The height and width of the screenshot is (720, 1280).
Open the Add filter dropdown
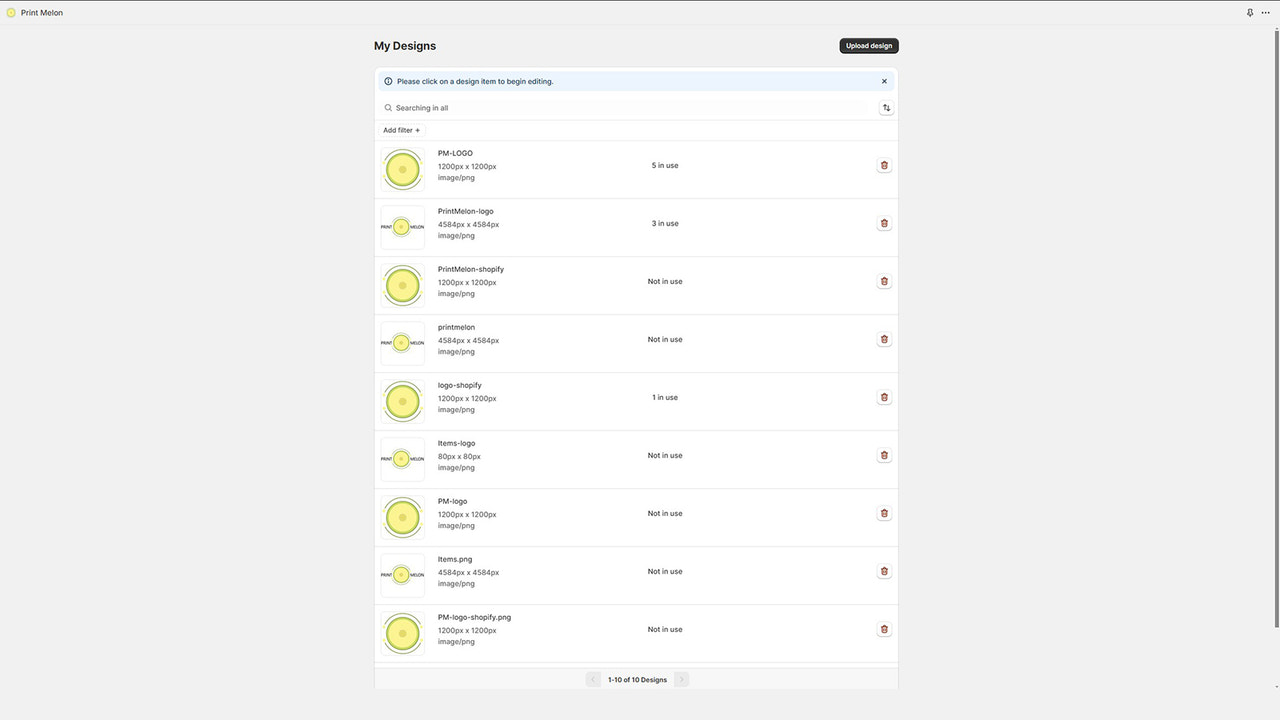click(x=401, y=130)
